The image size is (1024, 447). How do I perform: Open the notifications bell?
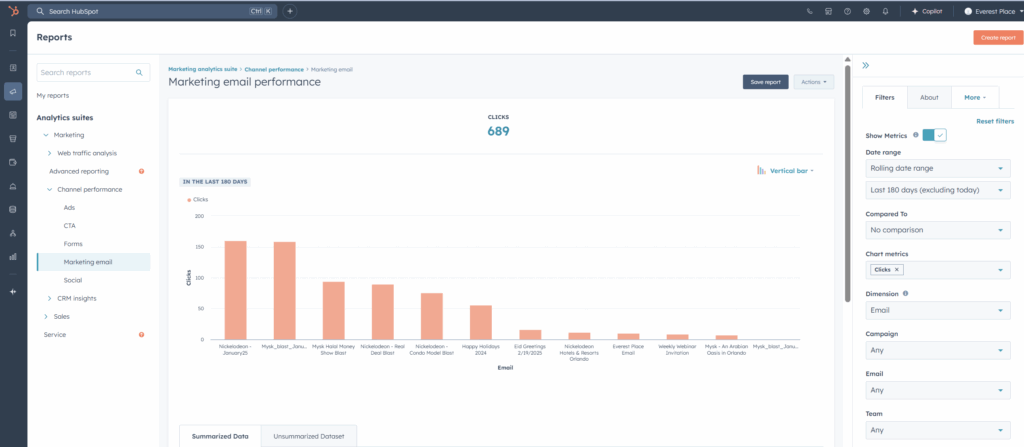click(x=885, y=11)
